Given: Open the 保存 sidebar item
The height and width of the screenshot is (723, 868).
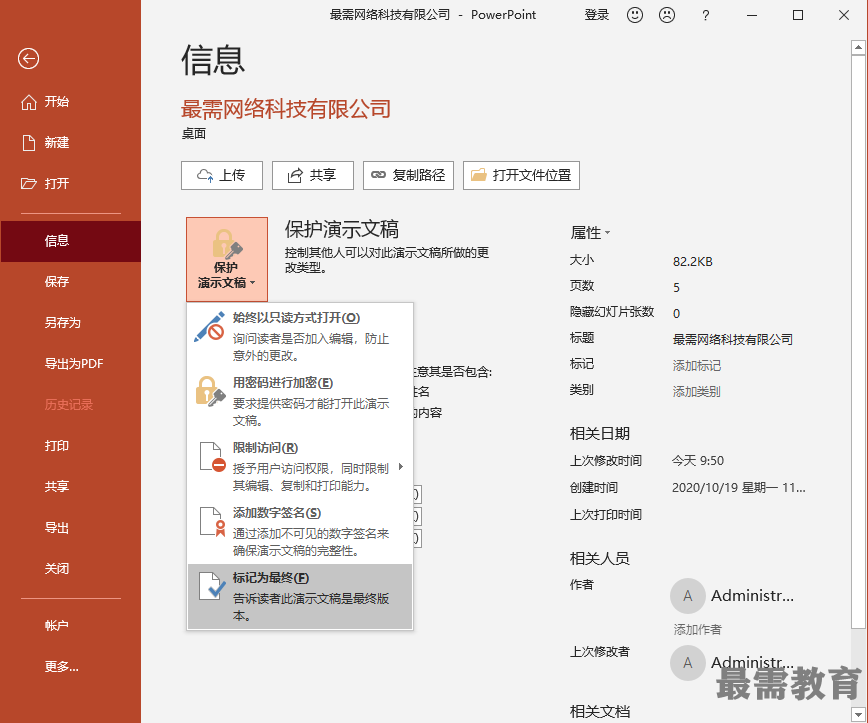Looking at the screenshot, I should click(71, 282).
